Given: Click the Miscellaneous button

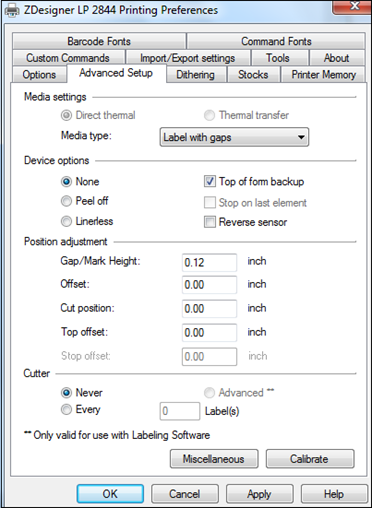Looking at the screenshot, I should pos(214,459).
